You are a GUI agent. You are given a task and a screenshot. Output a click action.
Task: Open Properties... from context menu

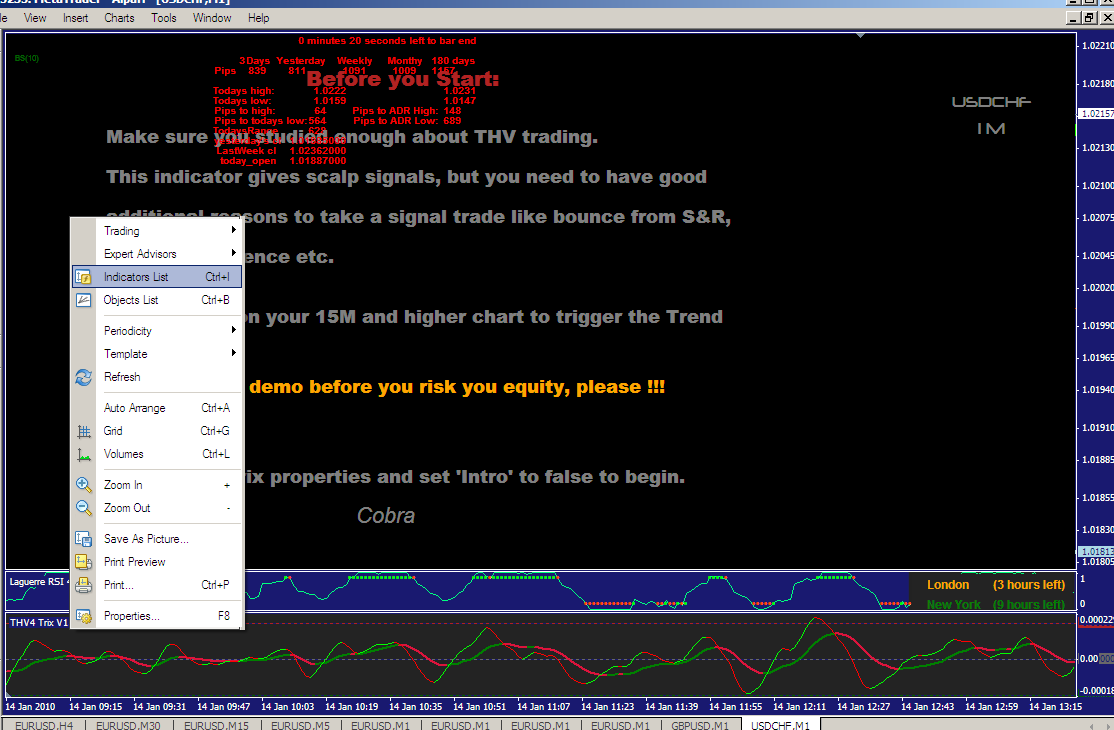point(156,616)
